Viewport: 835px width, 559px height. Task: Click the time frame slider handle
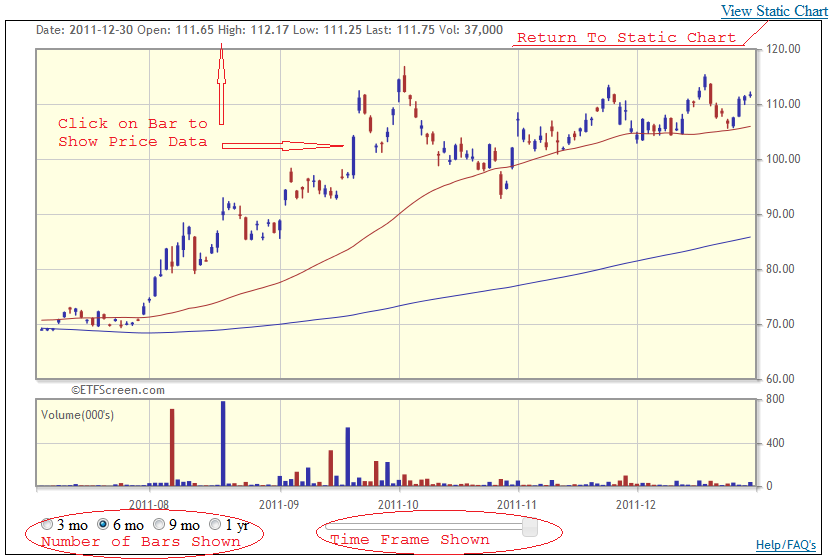pos(529,528)
